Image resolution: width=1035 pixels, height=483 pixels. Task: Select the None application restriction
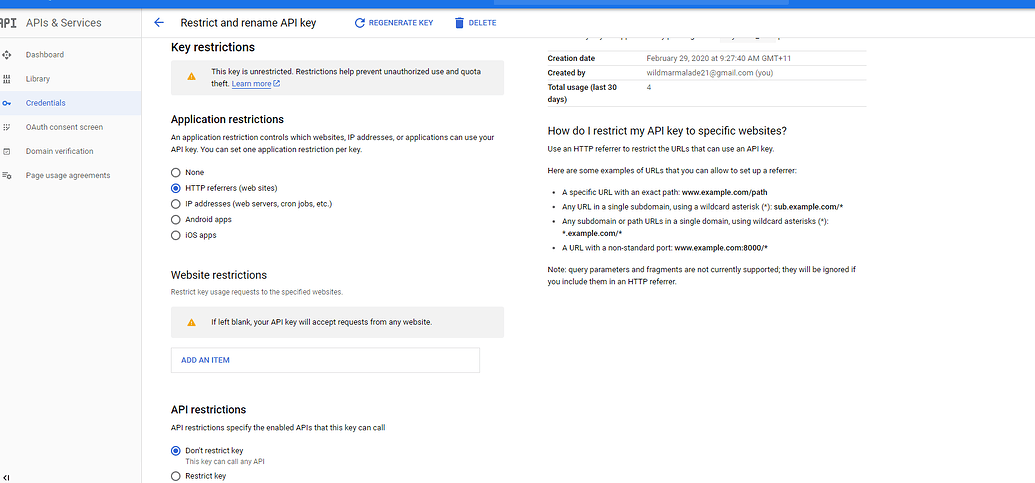pyautogui.click(x=176, y=172)
